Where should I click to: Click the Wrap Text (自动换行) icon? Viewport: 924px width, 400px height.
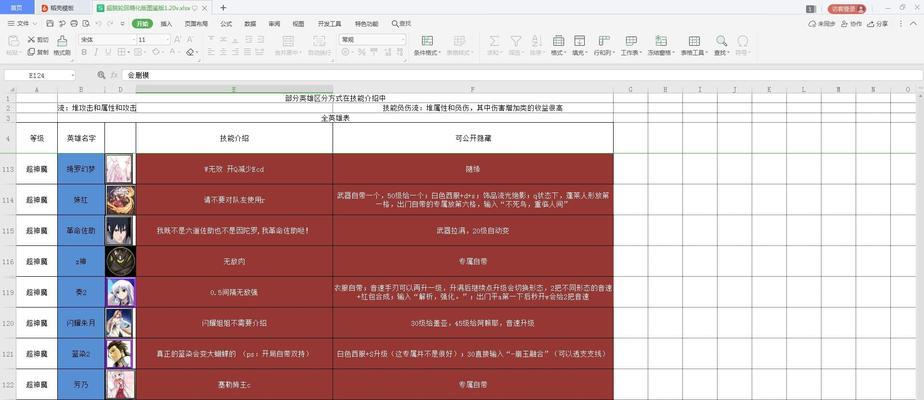(x=319, y=41)
